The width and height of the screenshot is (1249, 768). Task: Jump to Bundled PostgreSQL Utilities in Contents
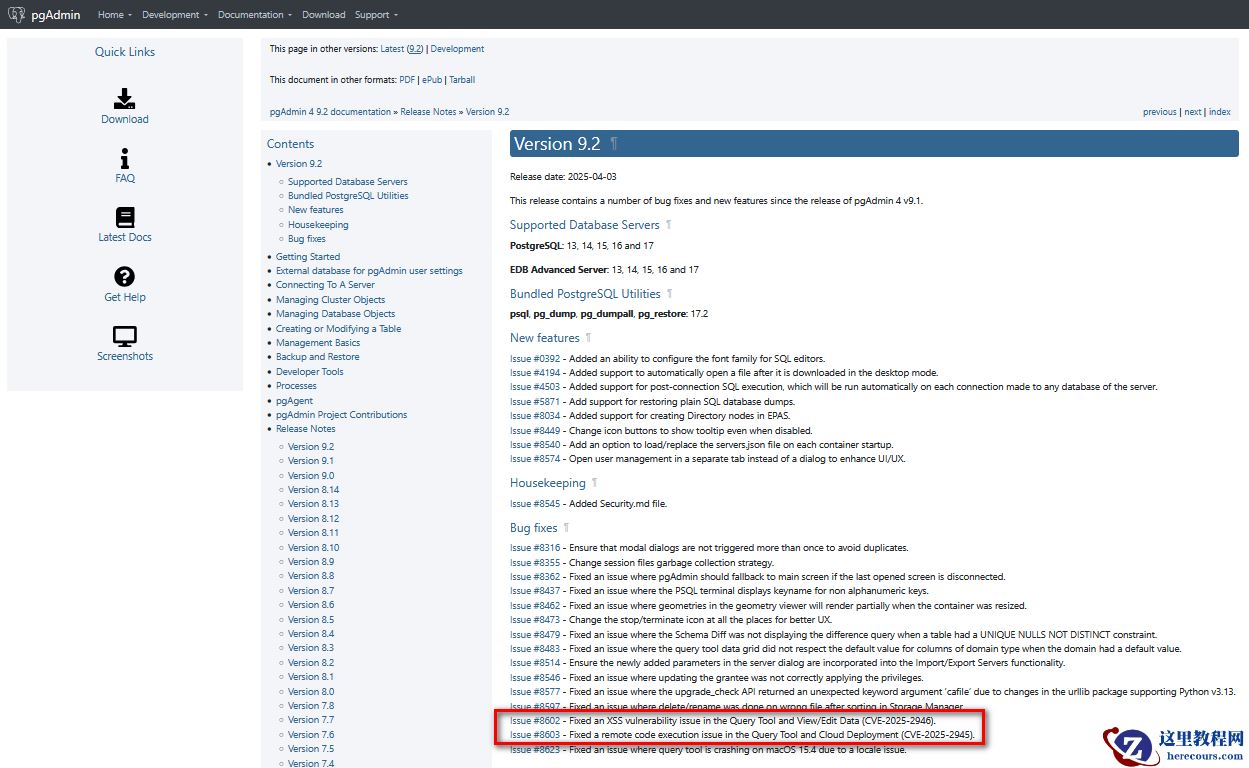point(348,196)
